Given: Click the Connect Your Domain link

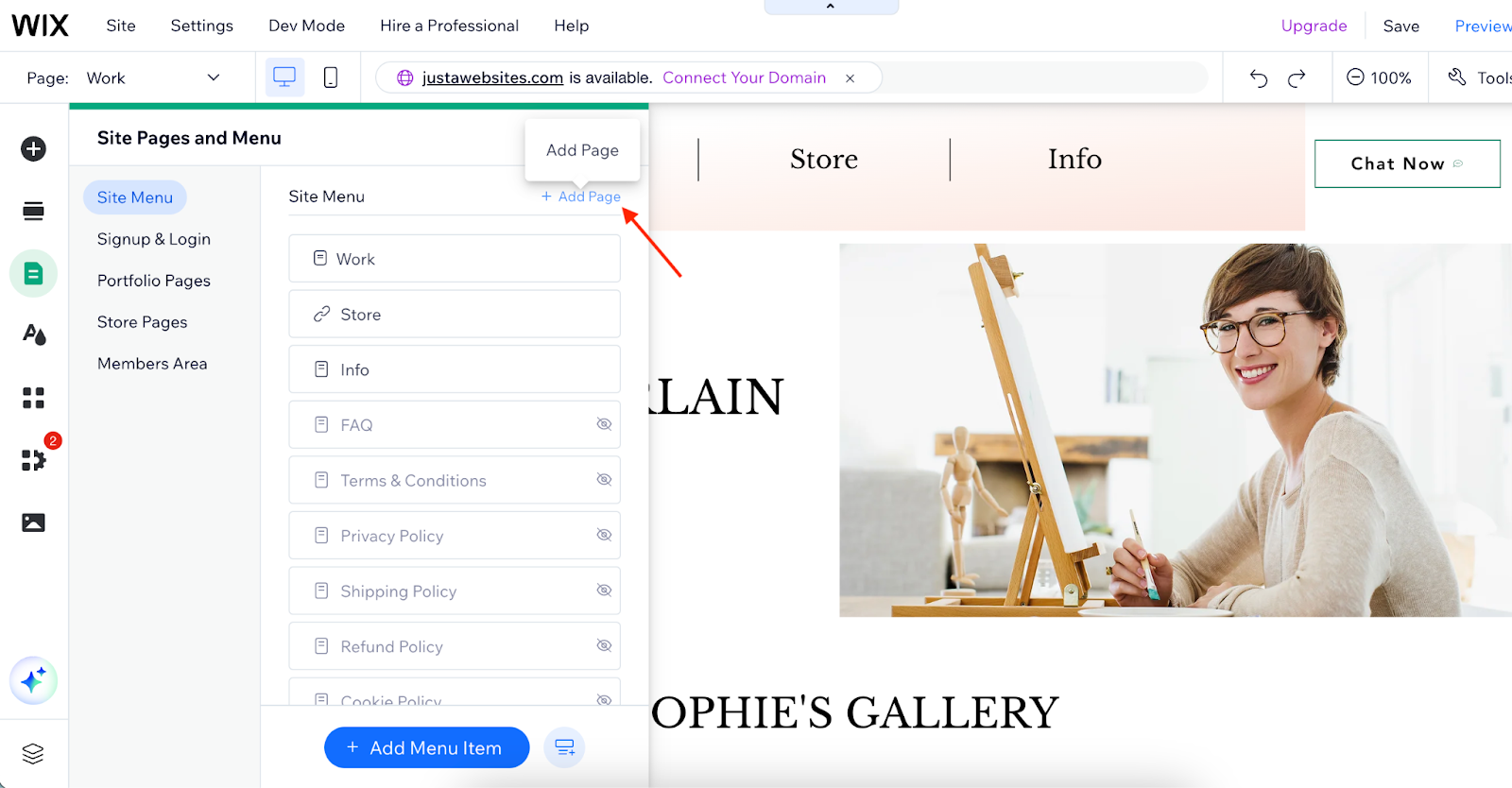Looking at the screenshot, I should [745, 77].
